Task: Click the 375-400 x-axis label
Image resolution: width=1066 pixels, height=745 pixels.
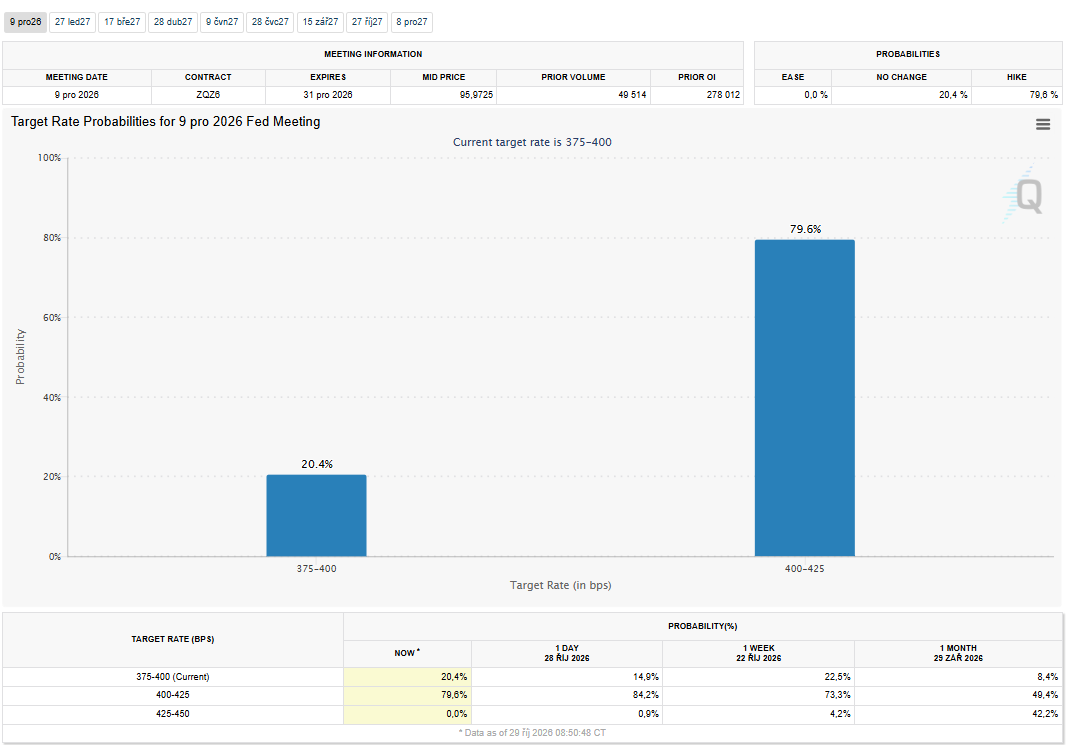Action: click(x=316, y=569)
